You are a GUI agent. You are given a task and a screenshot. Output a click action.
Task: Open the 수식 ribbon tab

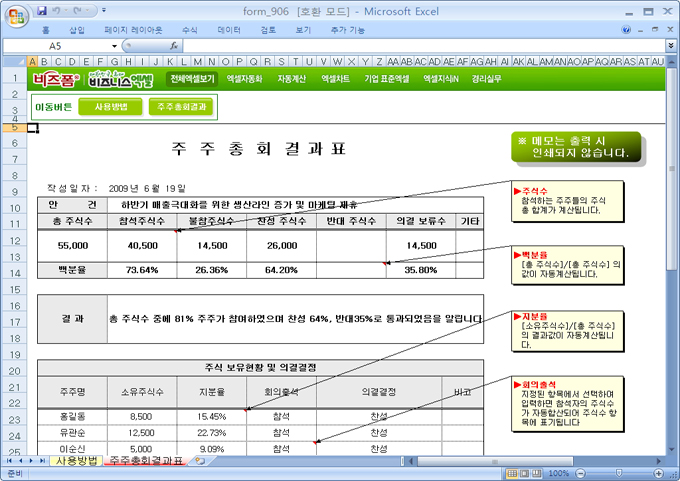(190, 31)
